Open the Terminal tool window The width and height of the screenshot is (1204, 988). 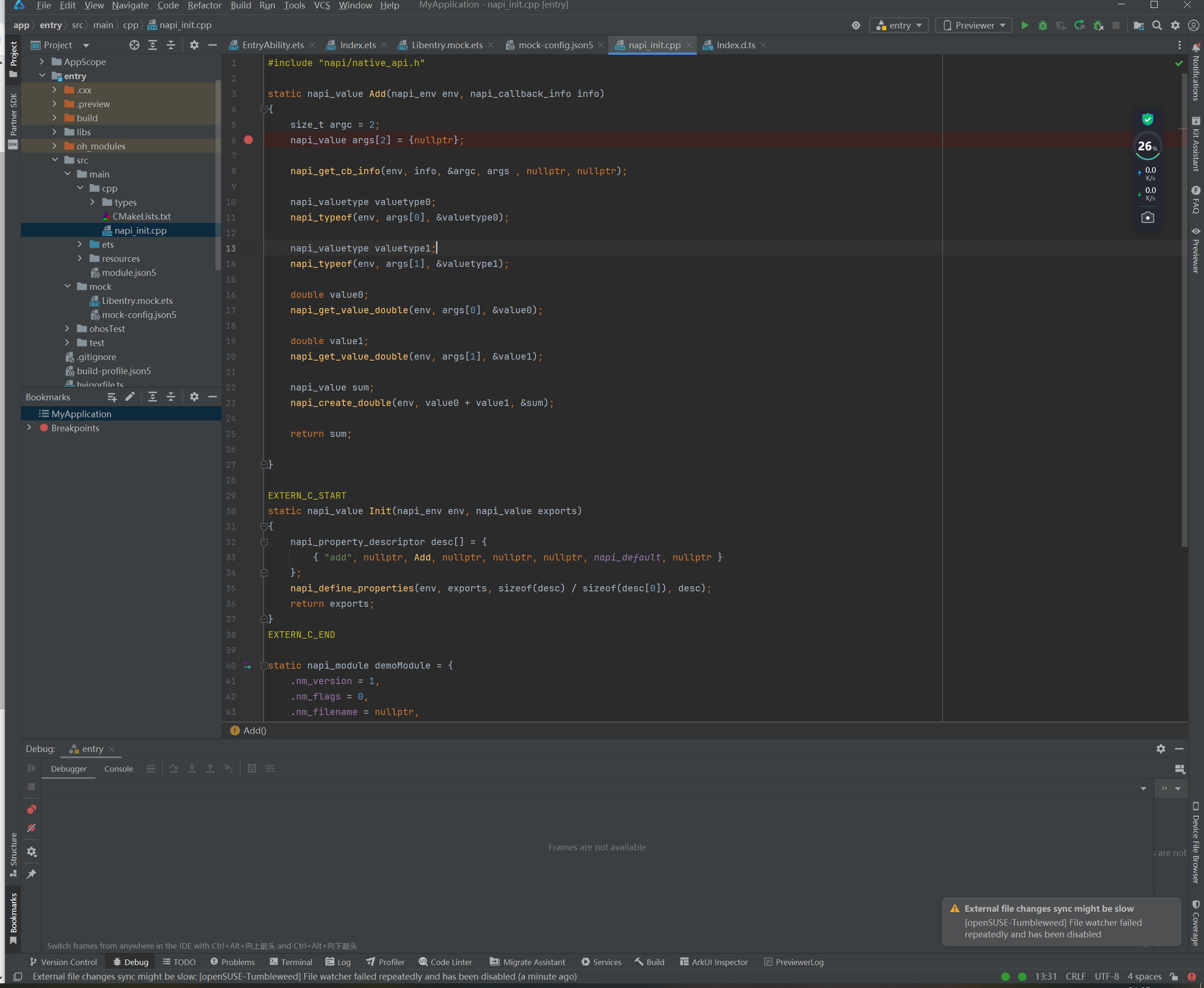click(x=291, y=962)
